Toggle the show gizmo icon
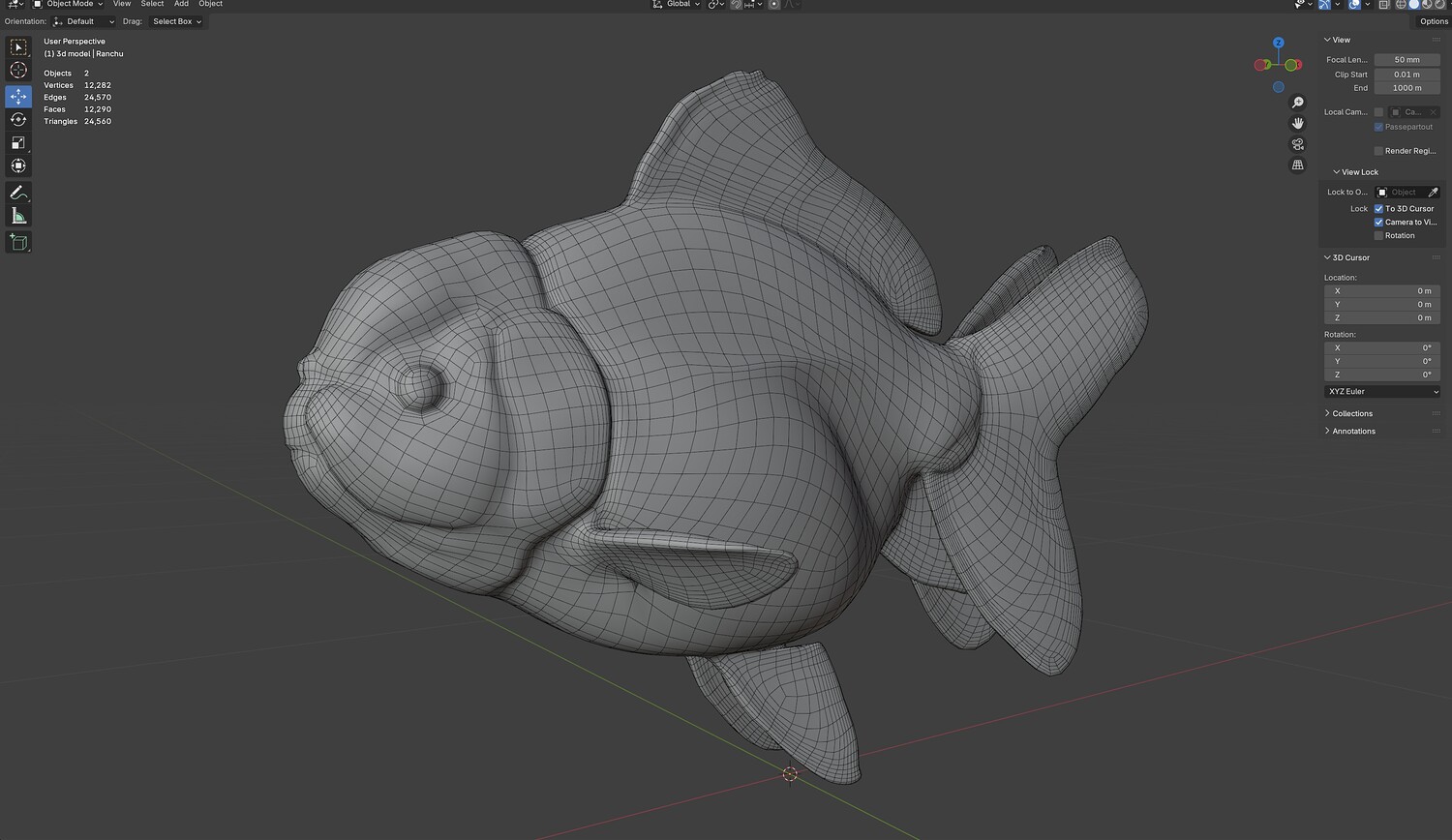The image size is (1452, 840). click(1325, 5)
